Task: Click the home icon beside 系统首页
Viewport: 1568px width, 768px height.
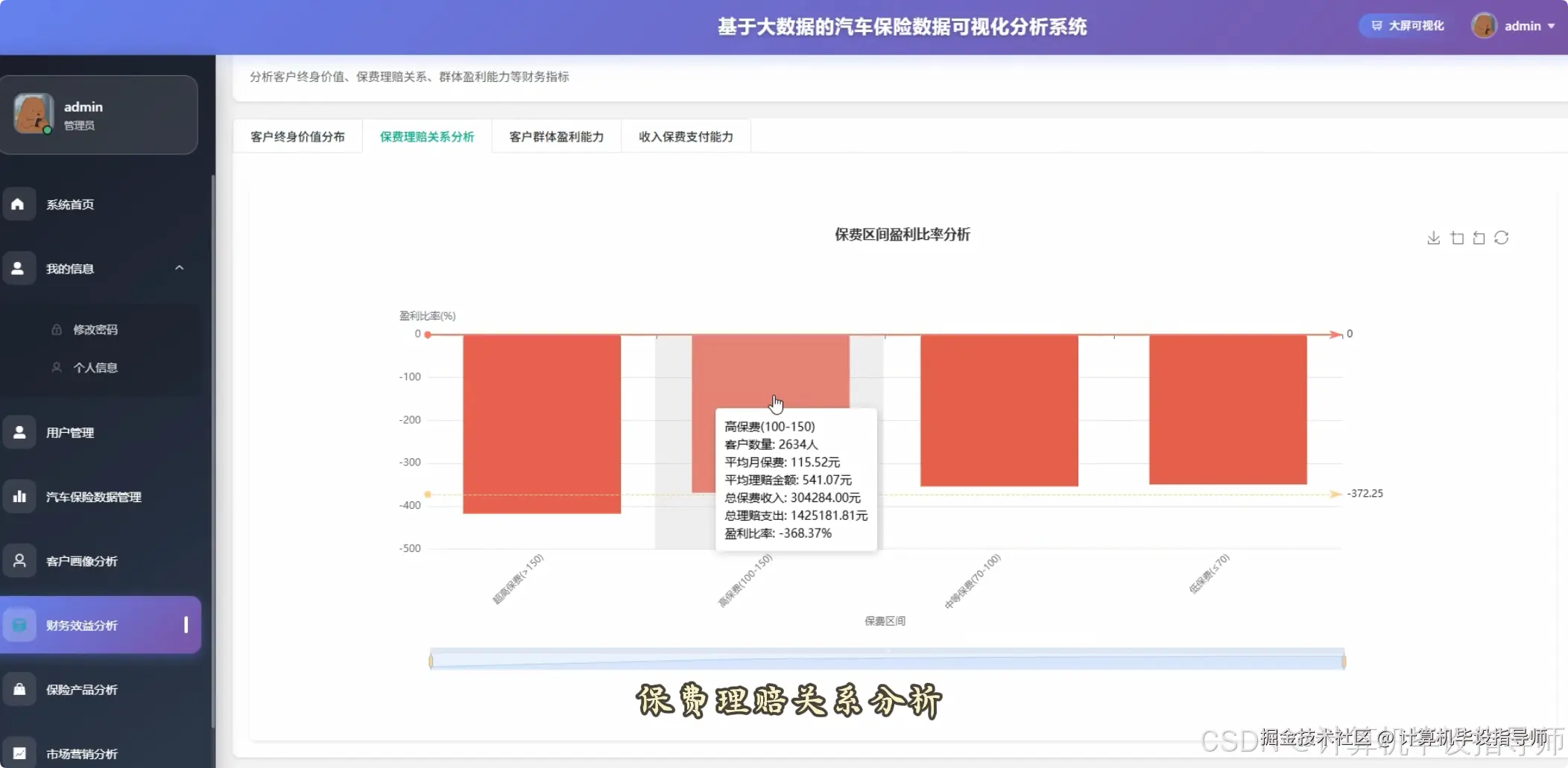Action: coord(20,203)
